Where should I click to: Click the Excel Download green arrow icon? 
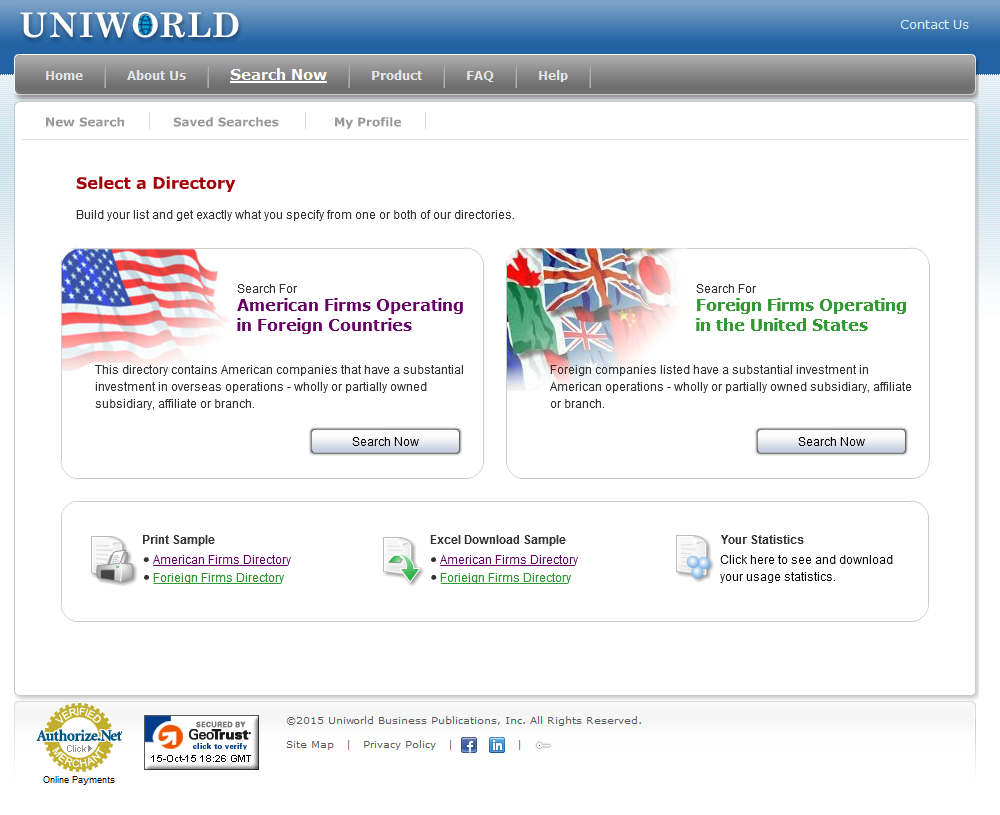tap(401, 560)
